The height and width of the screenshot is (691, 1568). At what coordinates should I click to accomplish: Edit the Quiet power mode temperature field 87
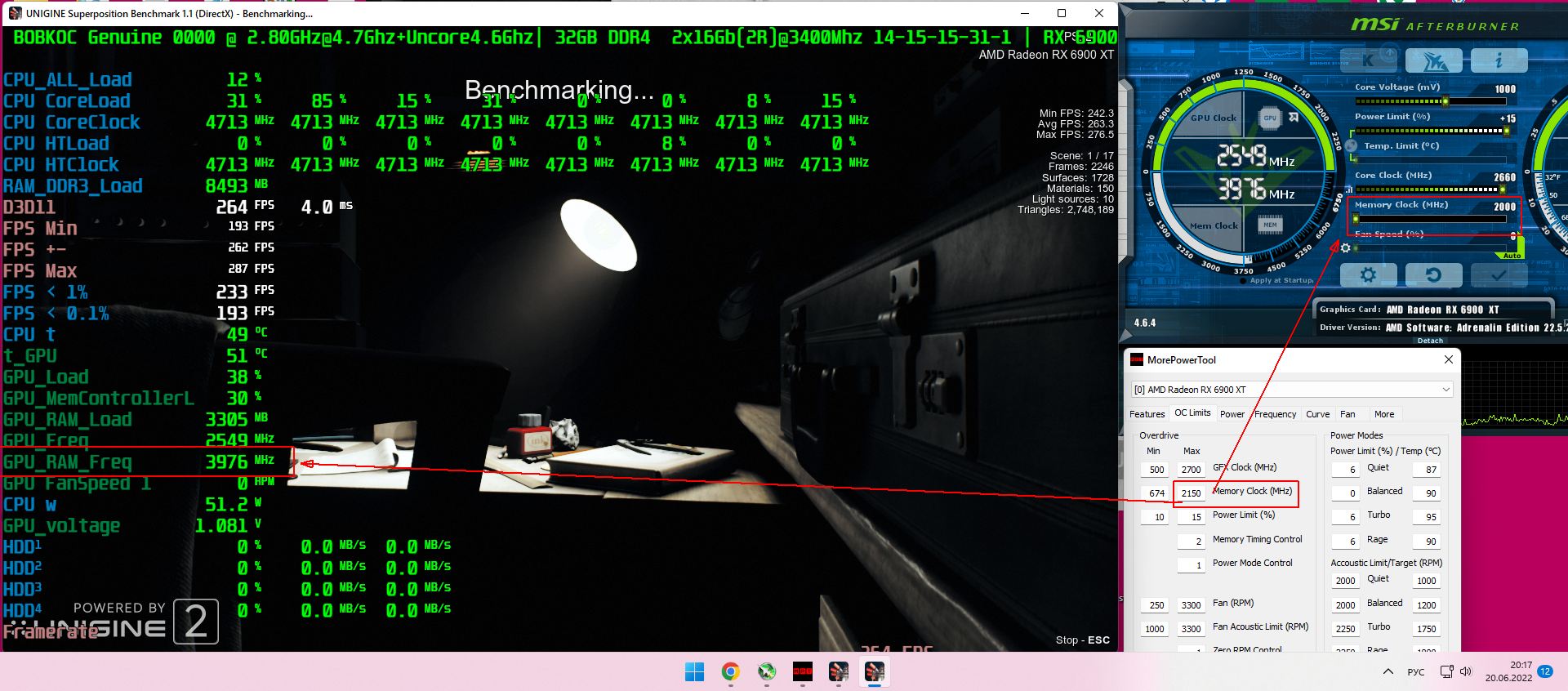click(1426, 470)
